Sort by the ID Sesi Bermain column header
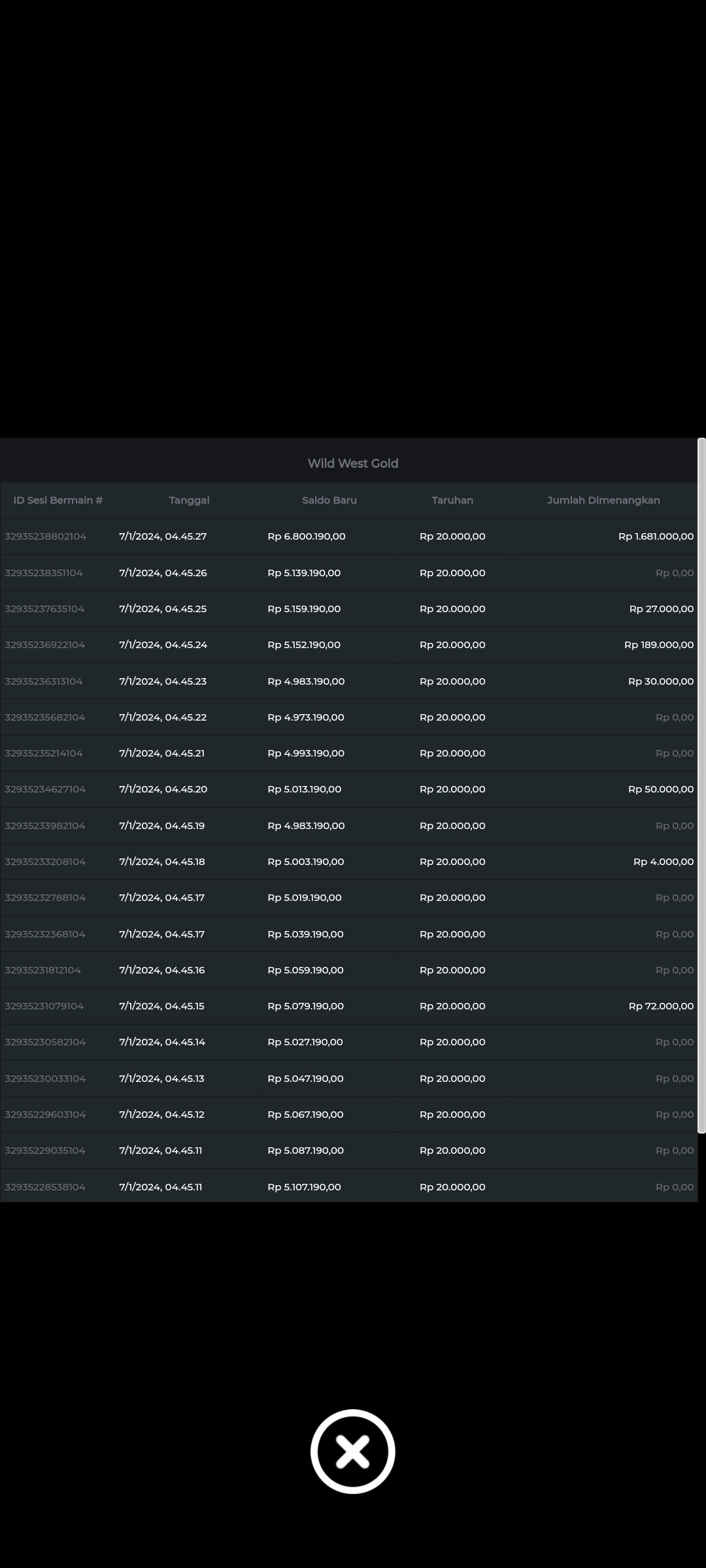The height and width of the screenshot is (1568, 706). tap(58, 500)
